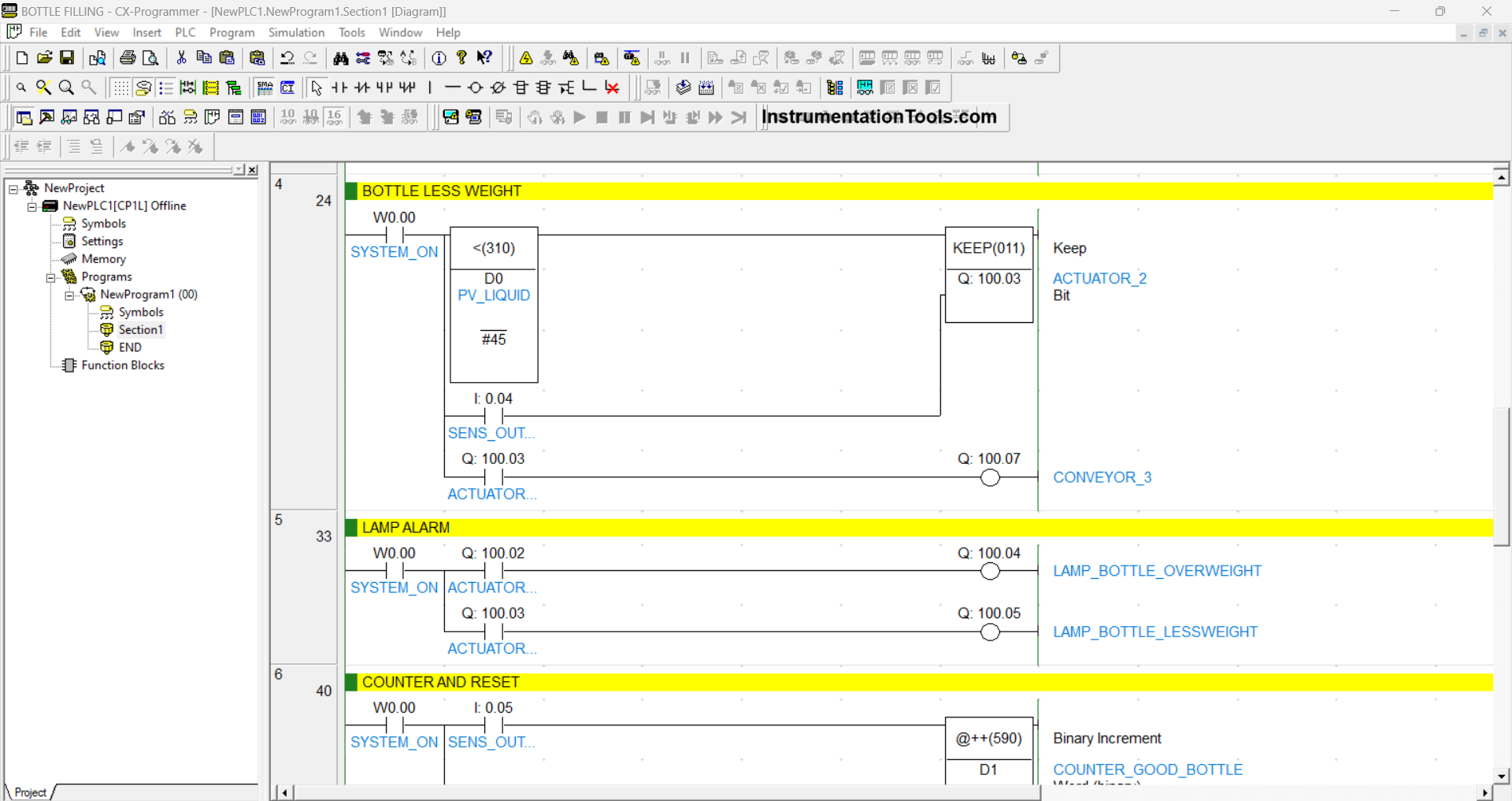
Task: Collapse the NewProject tree node
Action: tap(13, 189)
